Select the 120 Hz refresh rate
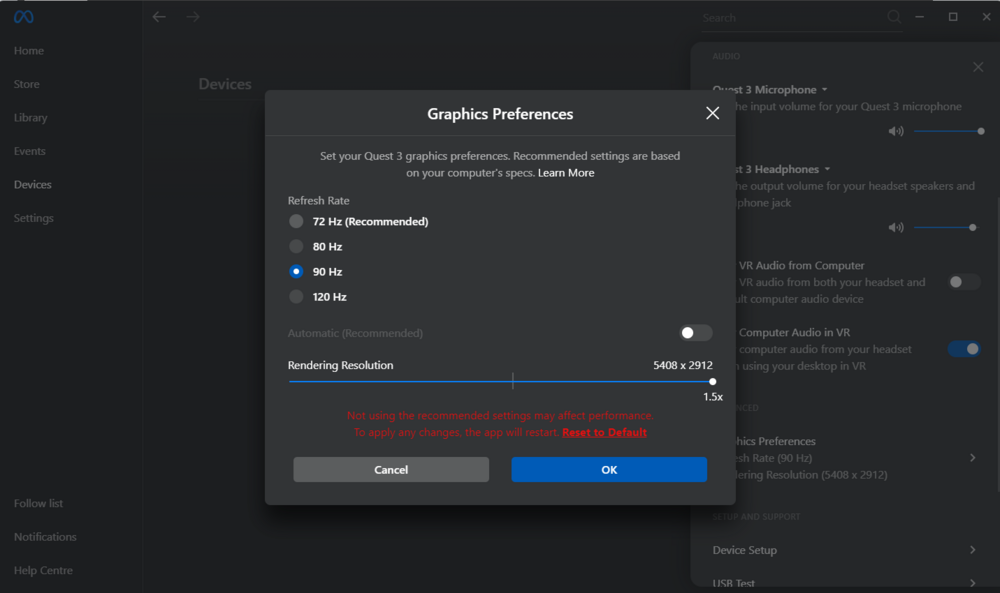 [296, 297]
